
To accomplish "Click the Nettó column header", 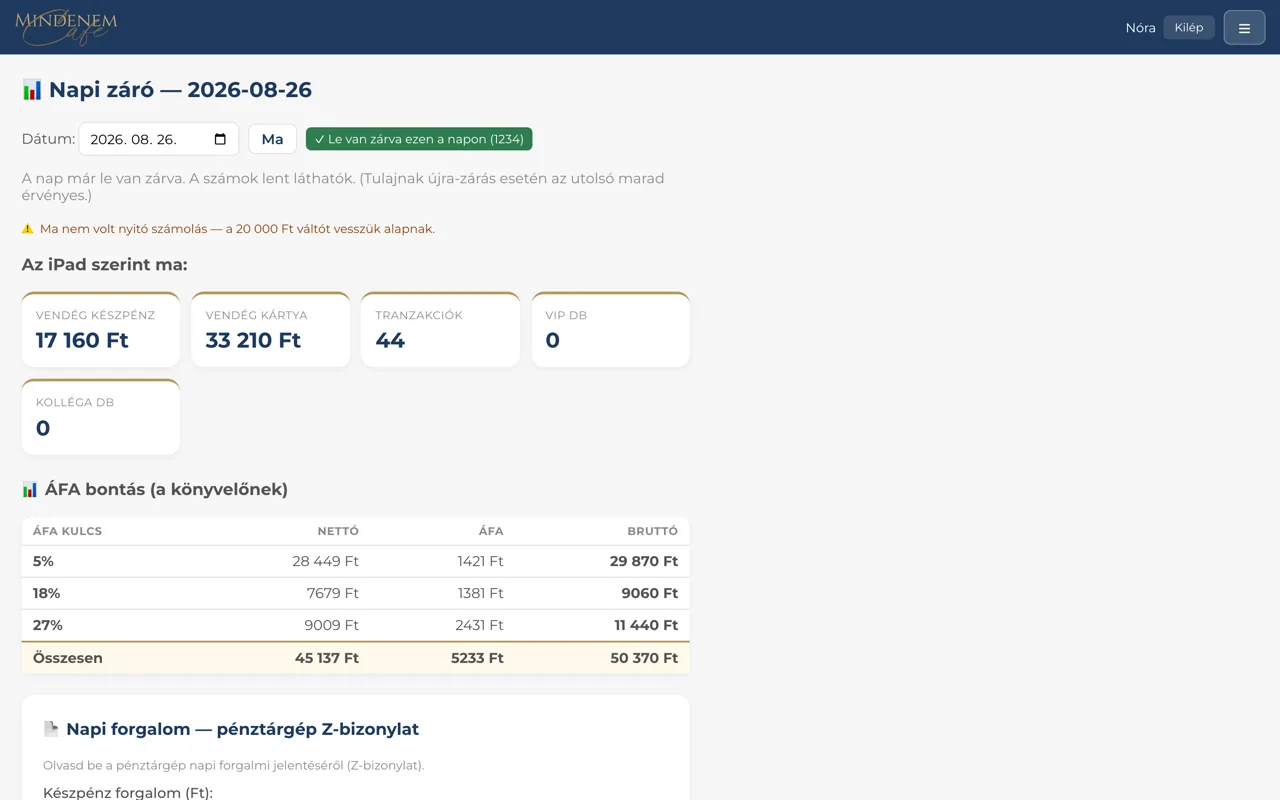I will 338,531.
